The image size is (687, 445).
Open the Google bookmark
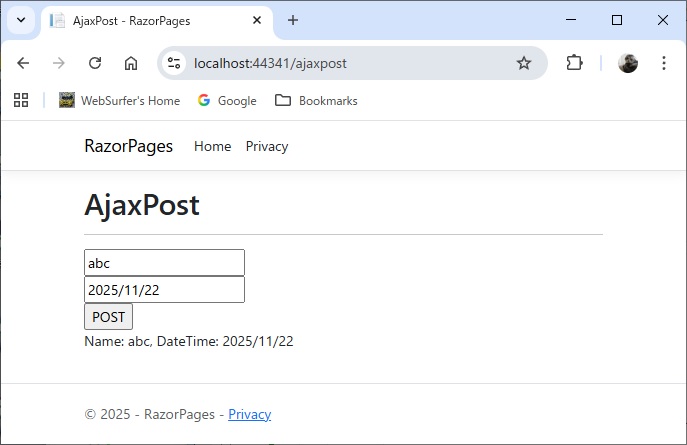[x=227, y=100]
